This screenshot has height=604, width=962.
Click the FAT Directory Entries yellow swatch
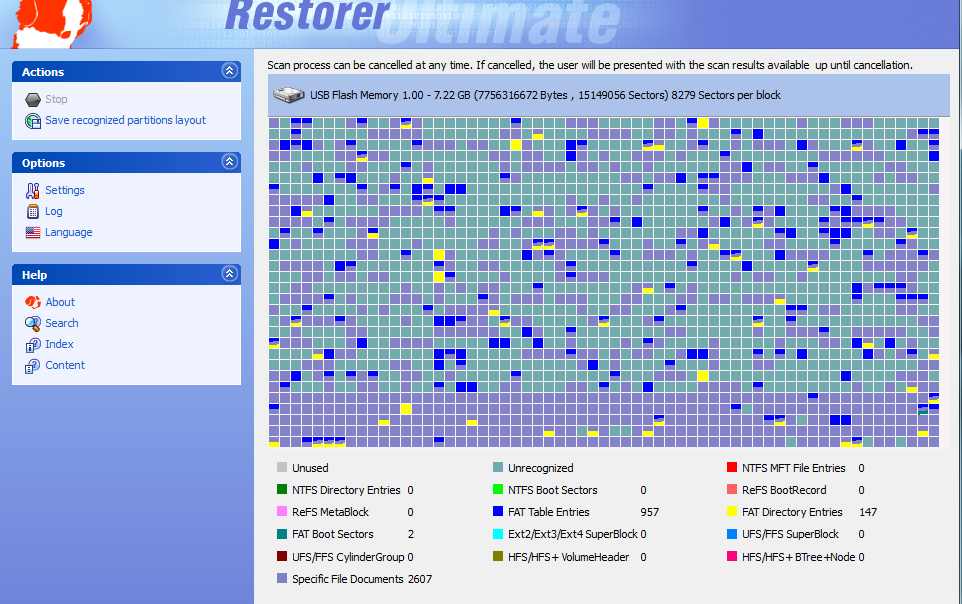(732, 511)
